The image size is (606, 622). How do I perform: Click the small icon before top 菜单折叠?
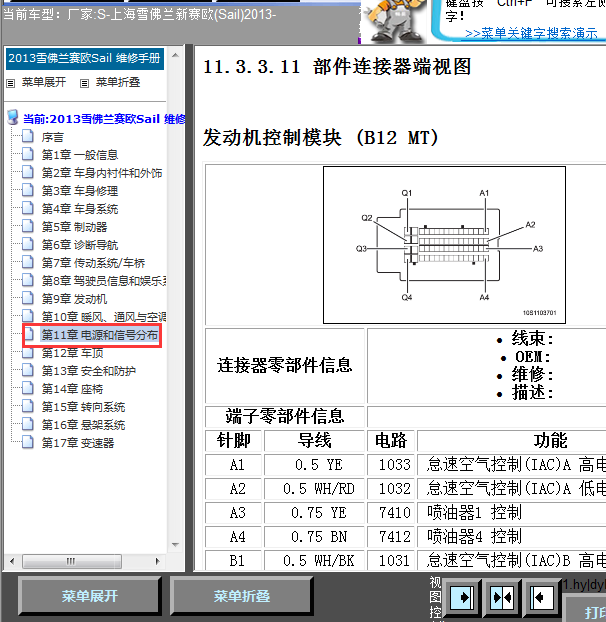[84, 83]
